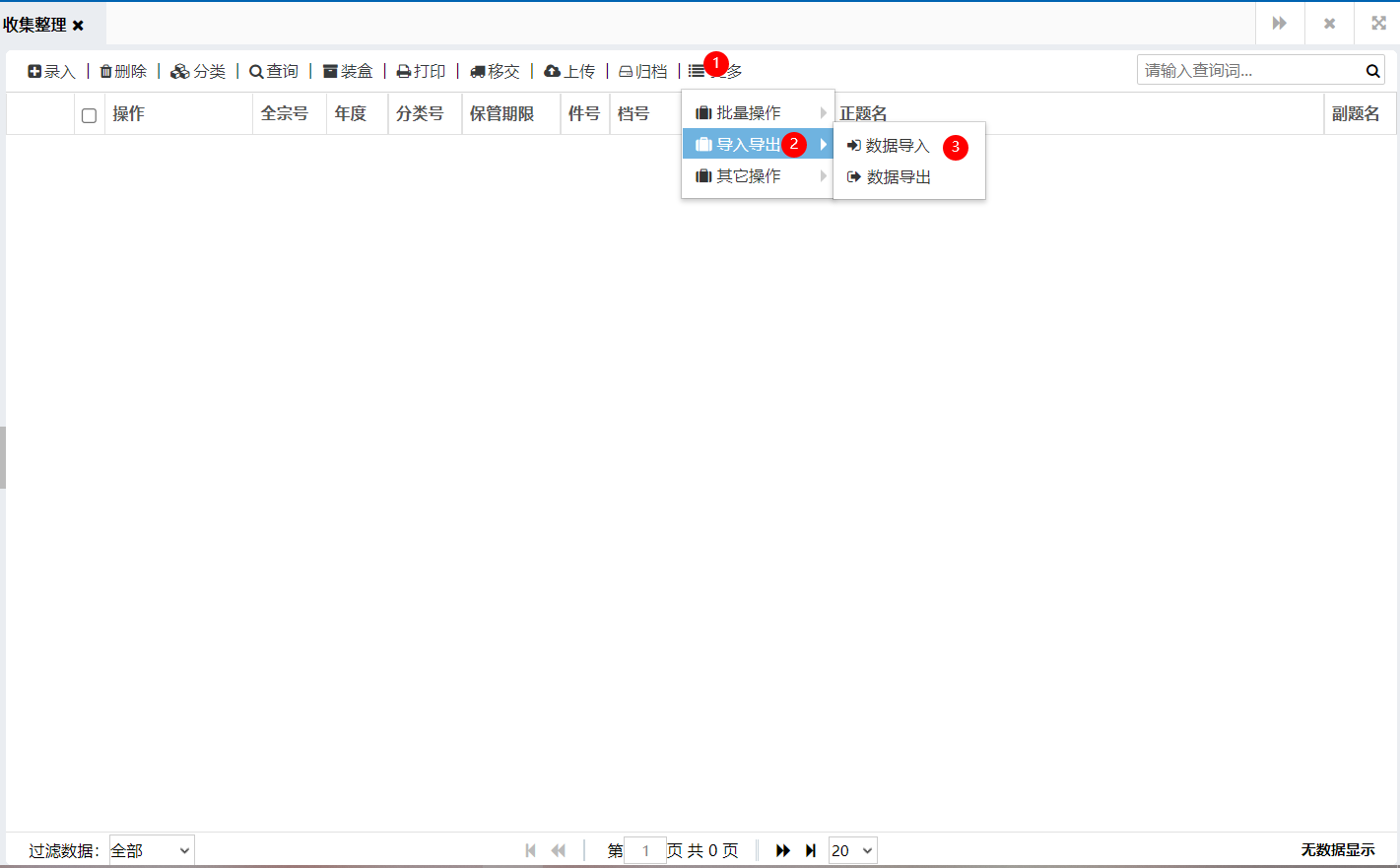
Task: Click the 打印 printer icon
Action: [404, 72]
